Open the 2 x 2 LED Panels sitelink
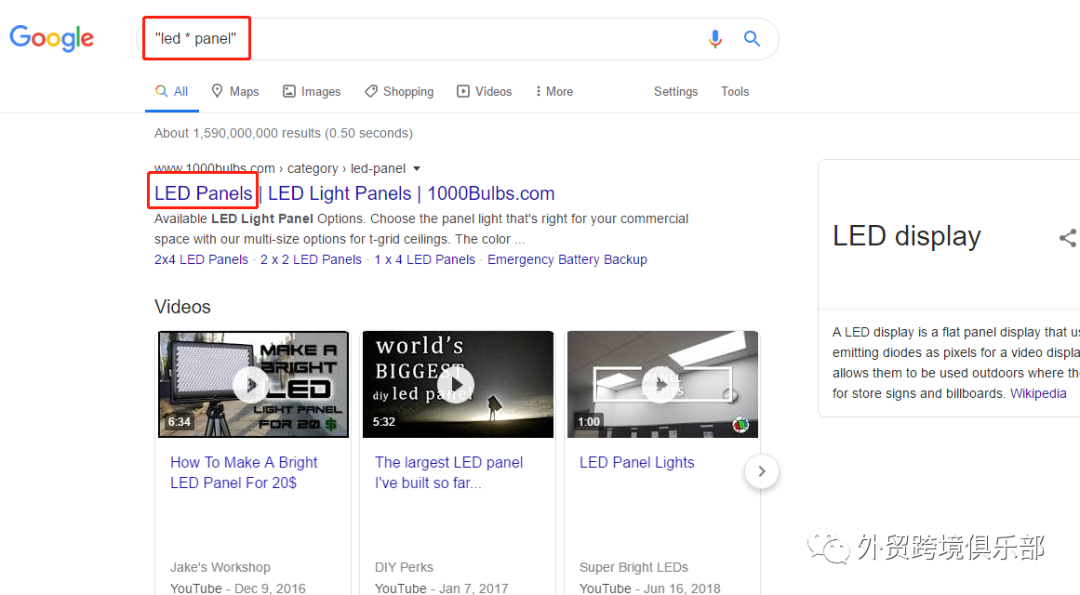The image size is (1080, 595). click(x=311, y=260)
